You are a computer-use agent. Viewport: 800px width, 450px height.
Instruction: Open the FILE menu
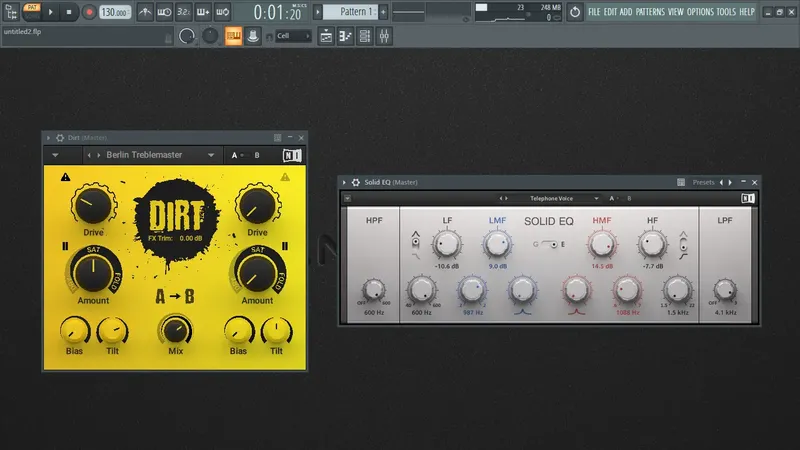[594, 12]
